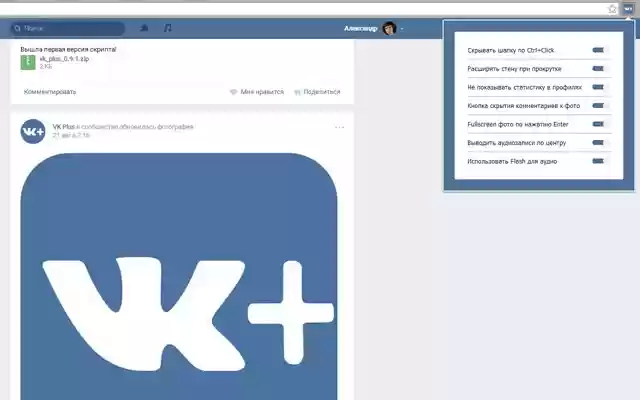This screenshot has width=640, height=400.
Task: Click the 'Fullscreen фото по нажатию Enter' label
Action: click(x=518, y=124)
